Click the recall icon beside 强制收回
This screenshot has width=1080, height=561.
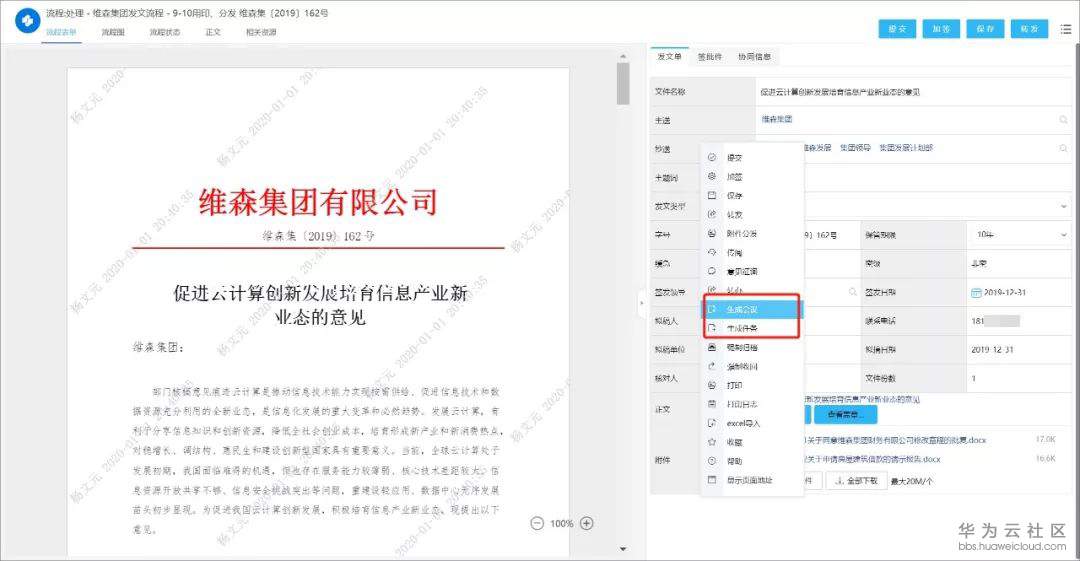point(712,366)
